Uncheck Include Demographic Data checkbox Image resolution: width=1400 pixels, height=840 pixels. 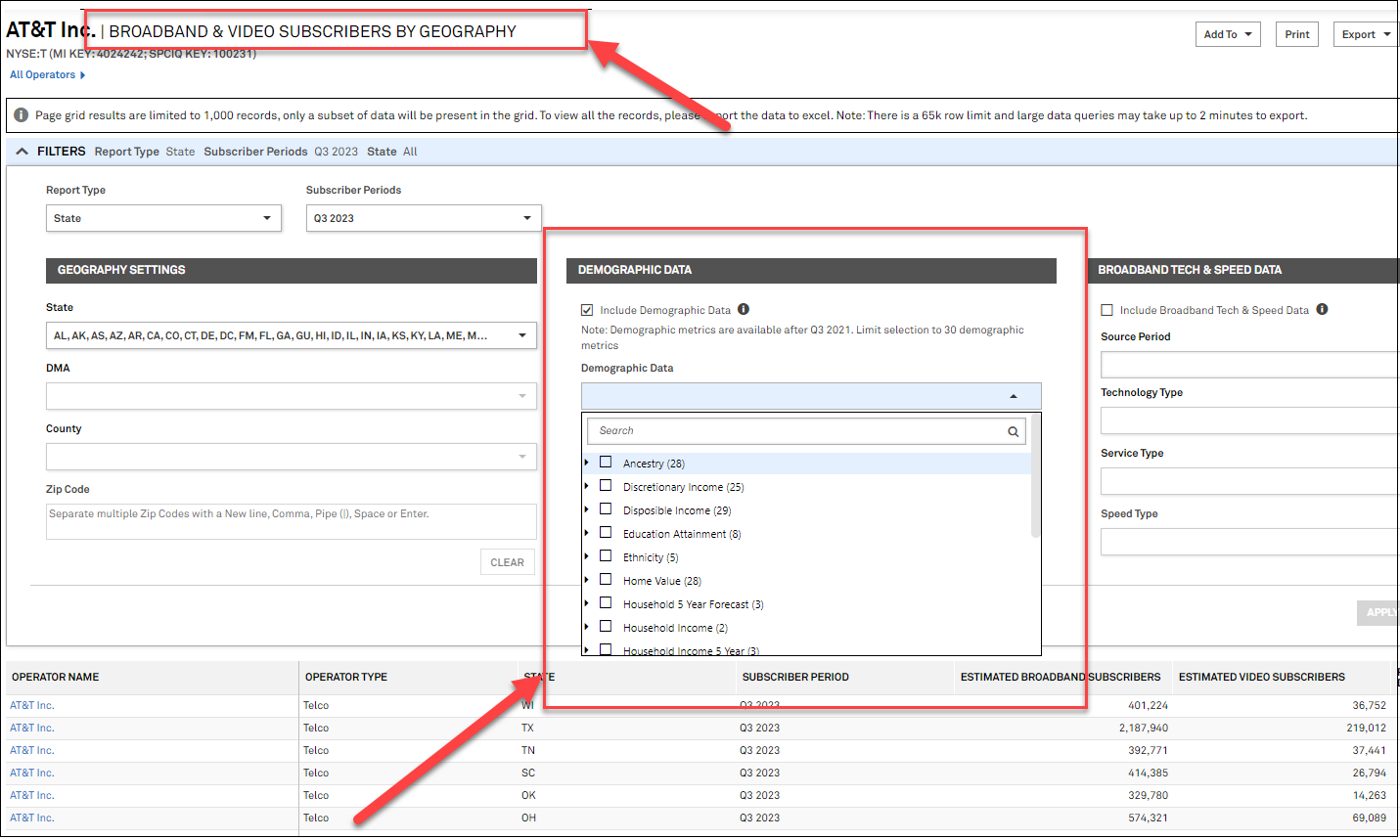[x=587, y=310]
